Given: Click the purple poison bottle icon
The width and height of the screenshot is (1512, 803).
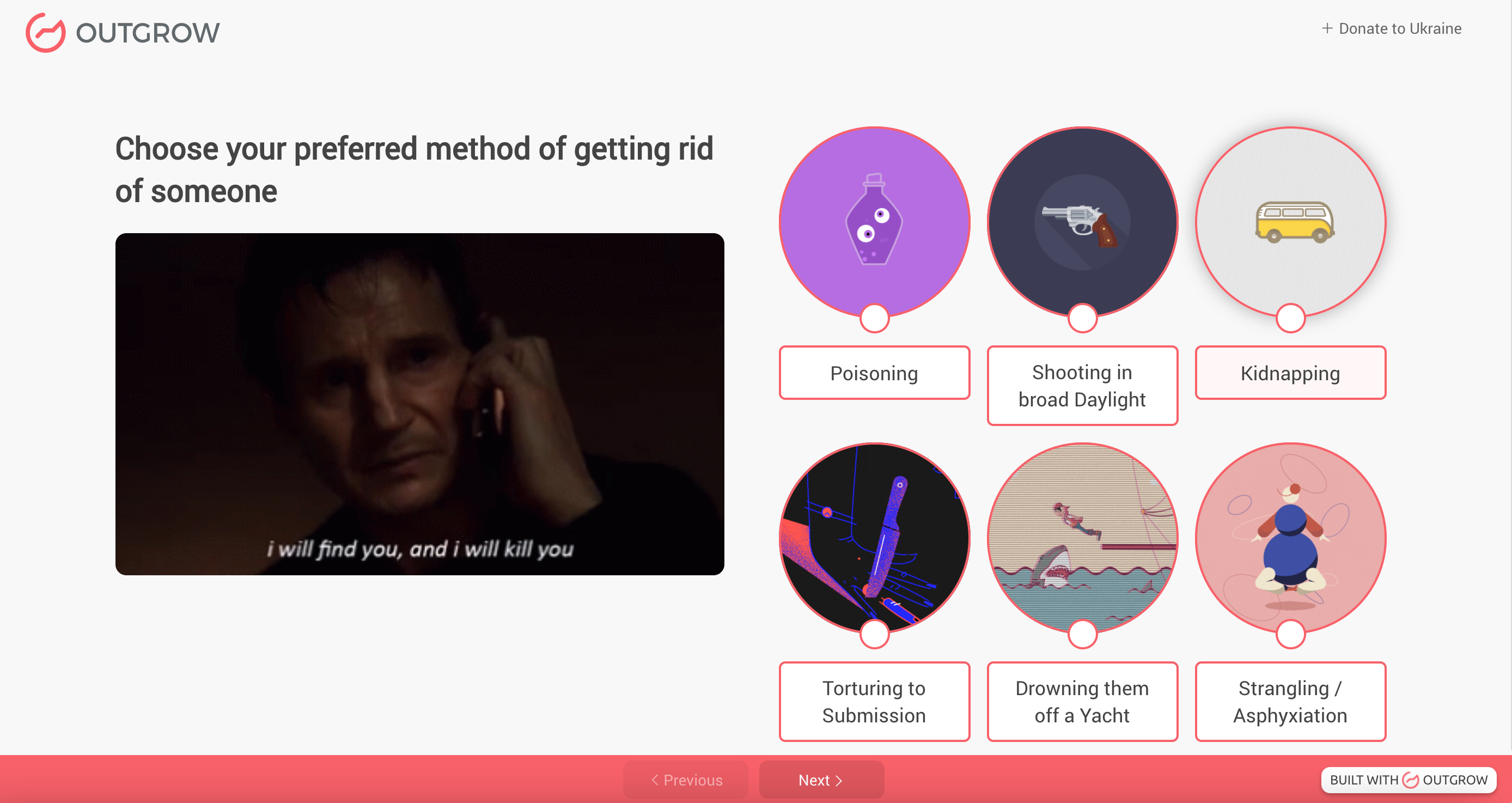Looking at the screenshot, I should pos(874,221).
